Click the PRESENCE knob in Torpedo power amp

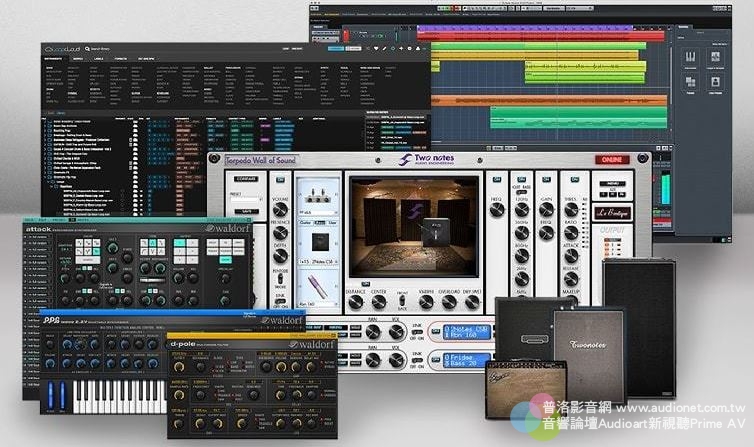280,233
